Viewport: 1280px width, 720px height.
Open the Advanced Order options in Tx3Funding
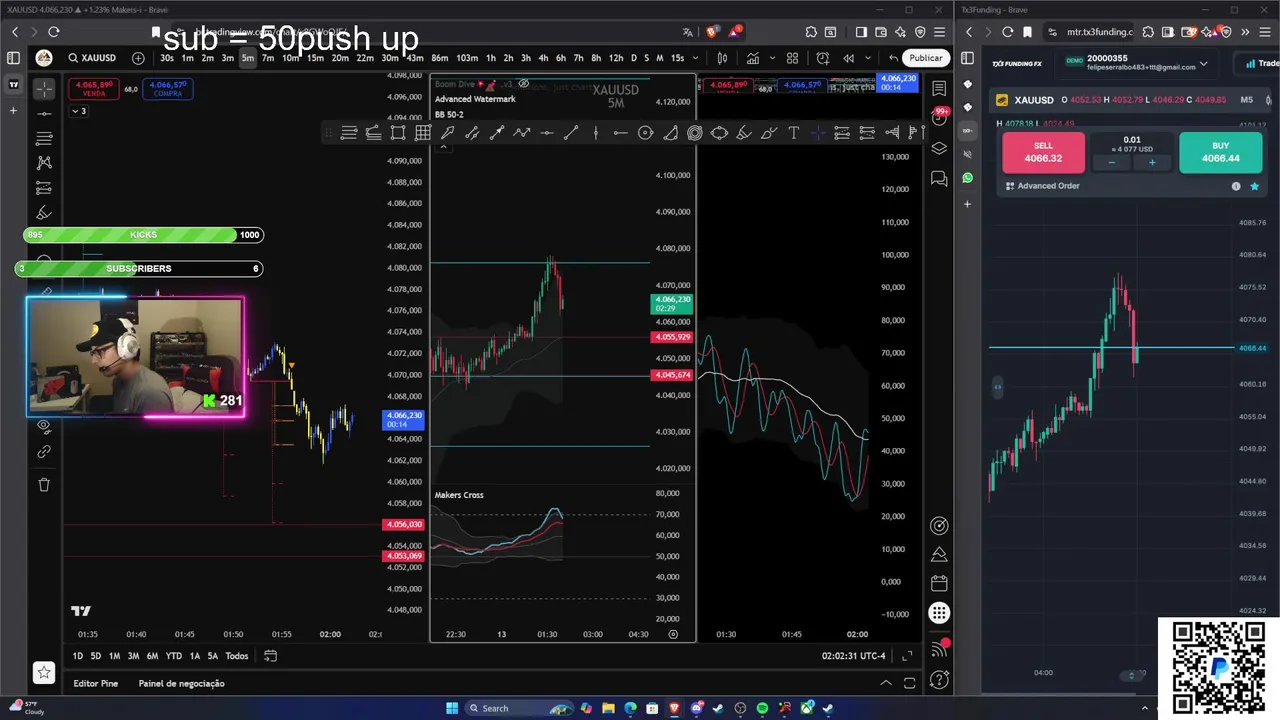point(1043,186)
